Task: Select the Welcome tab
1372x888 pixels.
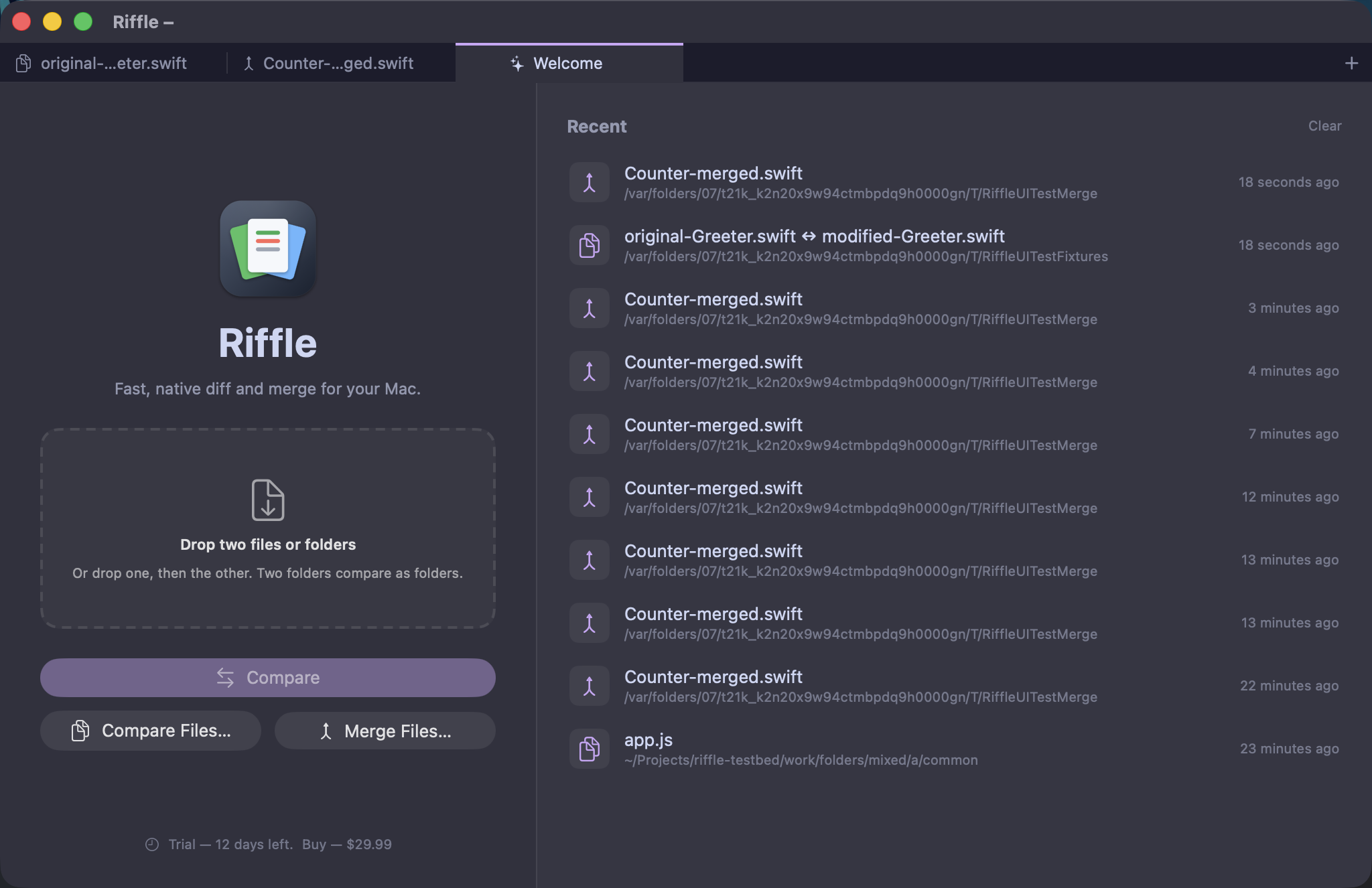Action: point(569,63)
